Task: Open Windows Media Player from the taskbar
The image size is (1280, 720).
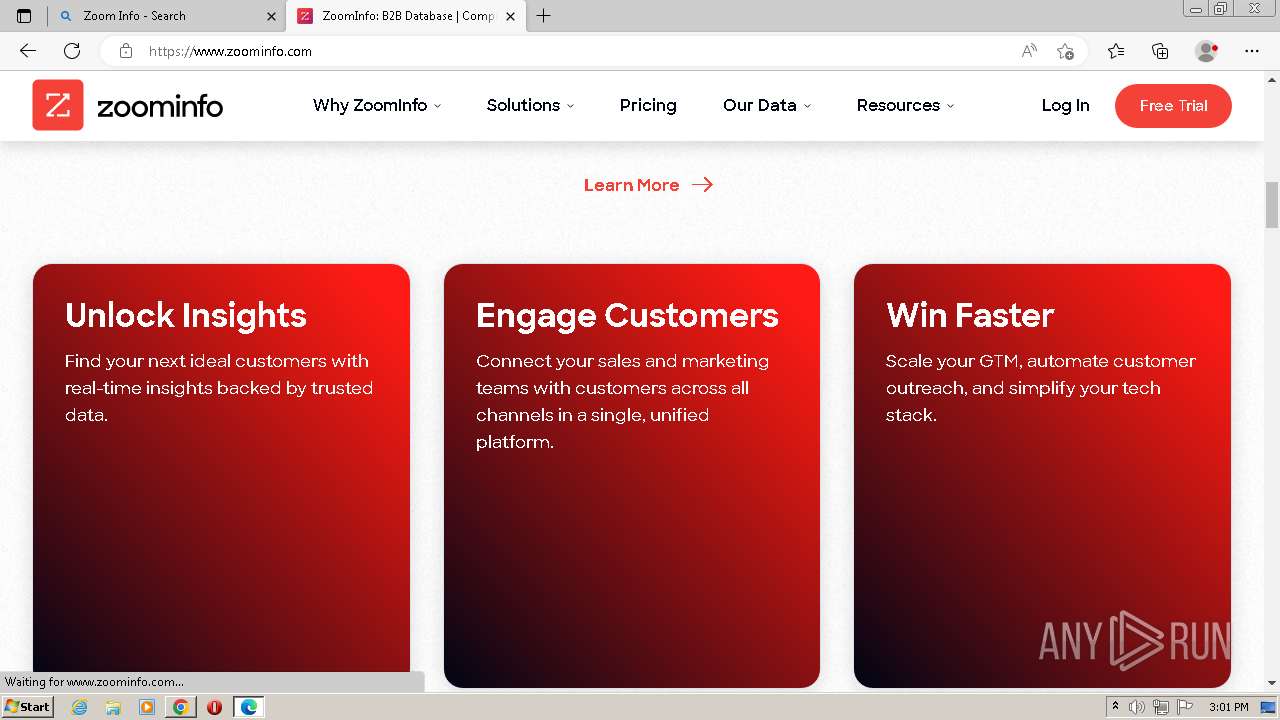Action: coord(147,707)
